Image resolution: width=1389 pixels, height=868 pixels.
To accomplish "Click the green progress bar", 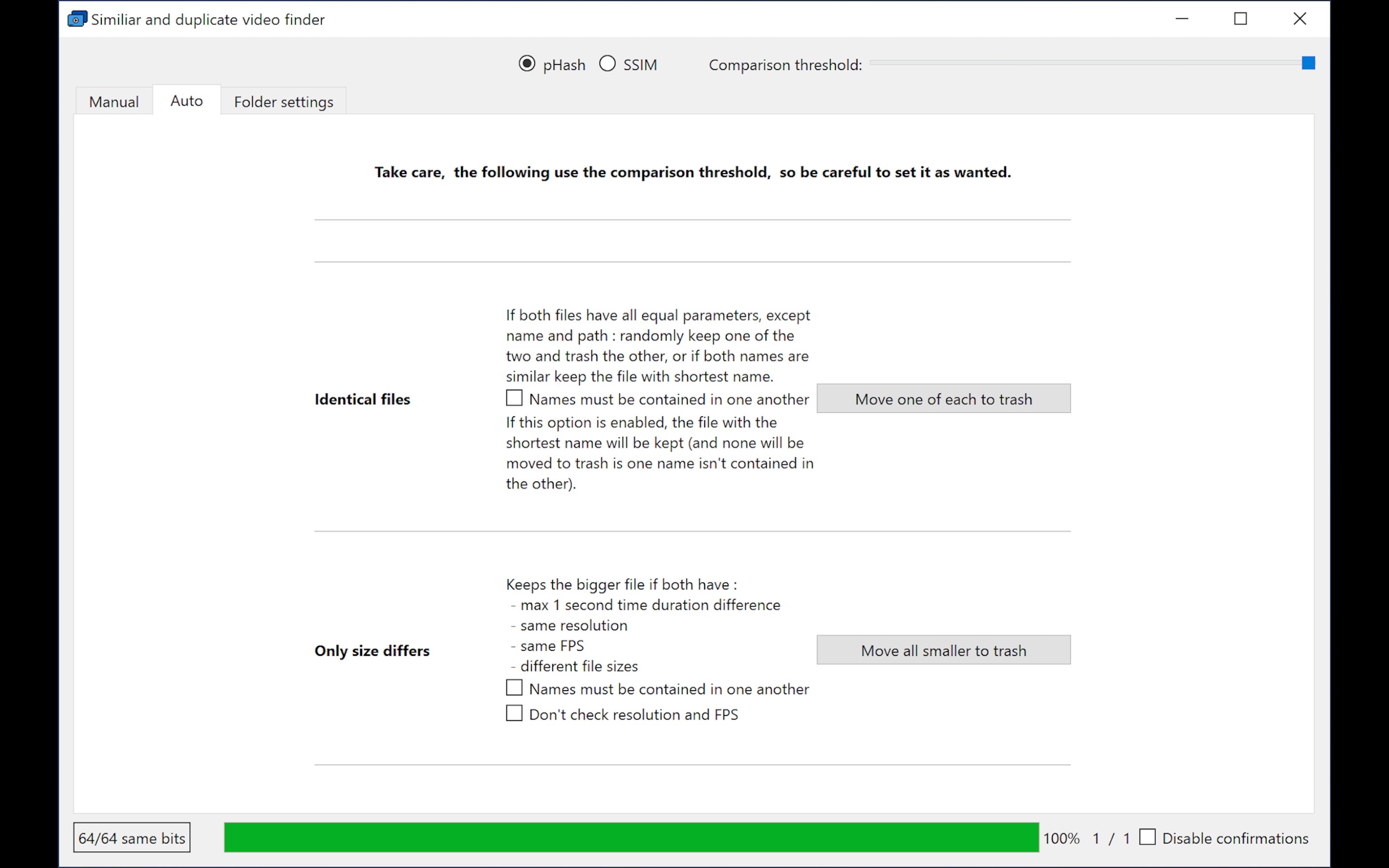I will (631, 838).
